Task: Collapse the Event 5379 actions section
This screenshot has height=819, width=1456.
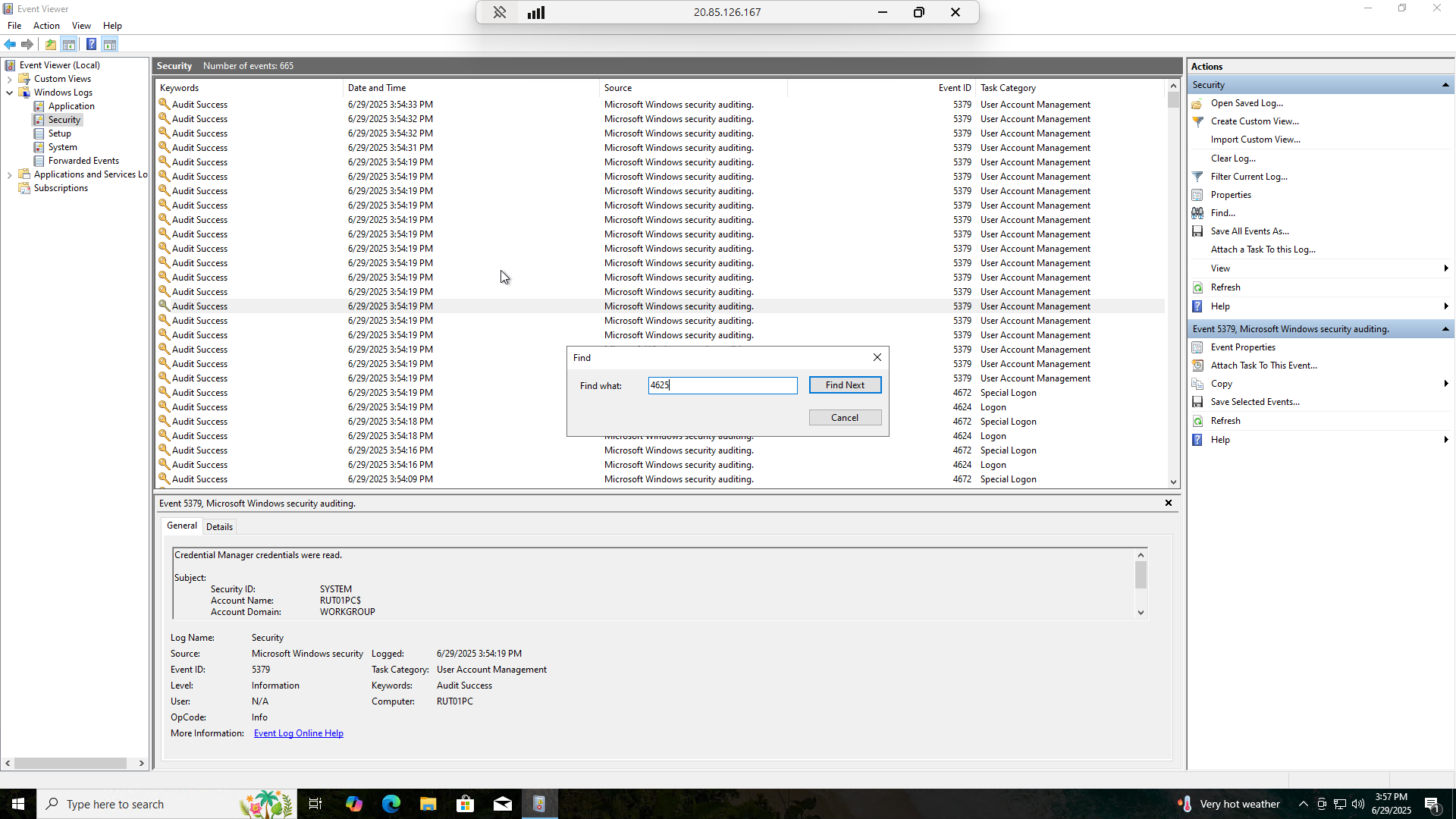Action: pyautogui.click(x=1445, y=329)
